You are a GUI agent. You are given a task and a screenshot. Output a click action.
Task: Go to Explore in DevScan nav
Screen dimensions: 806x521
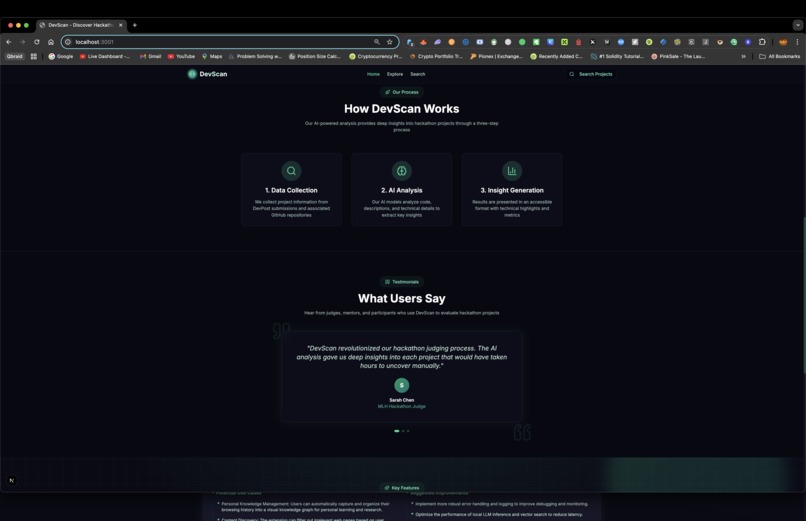(x=395, y=74)
